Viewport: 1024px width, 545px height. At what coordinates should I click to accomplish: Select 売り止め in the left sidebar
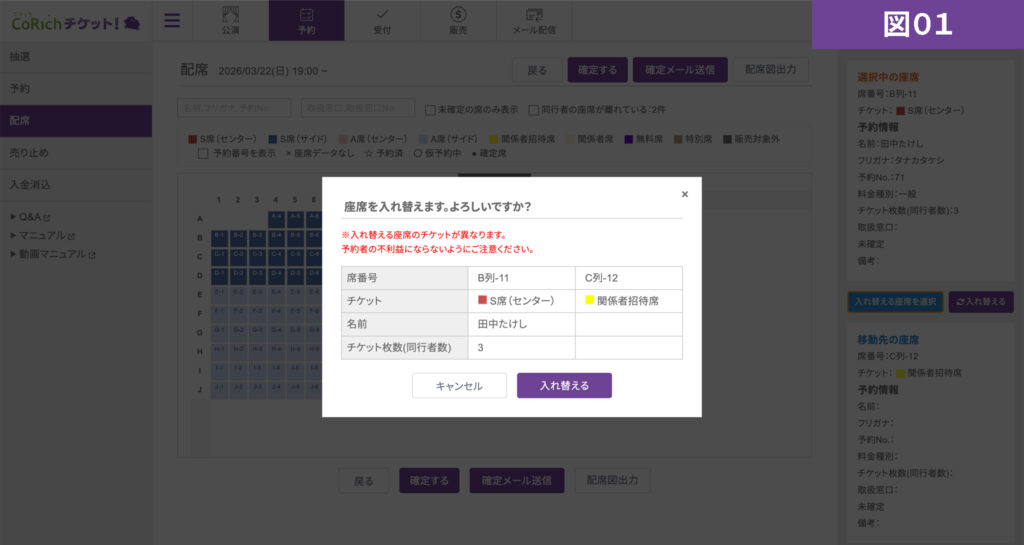(30, 153)
